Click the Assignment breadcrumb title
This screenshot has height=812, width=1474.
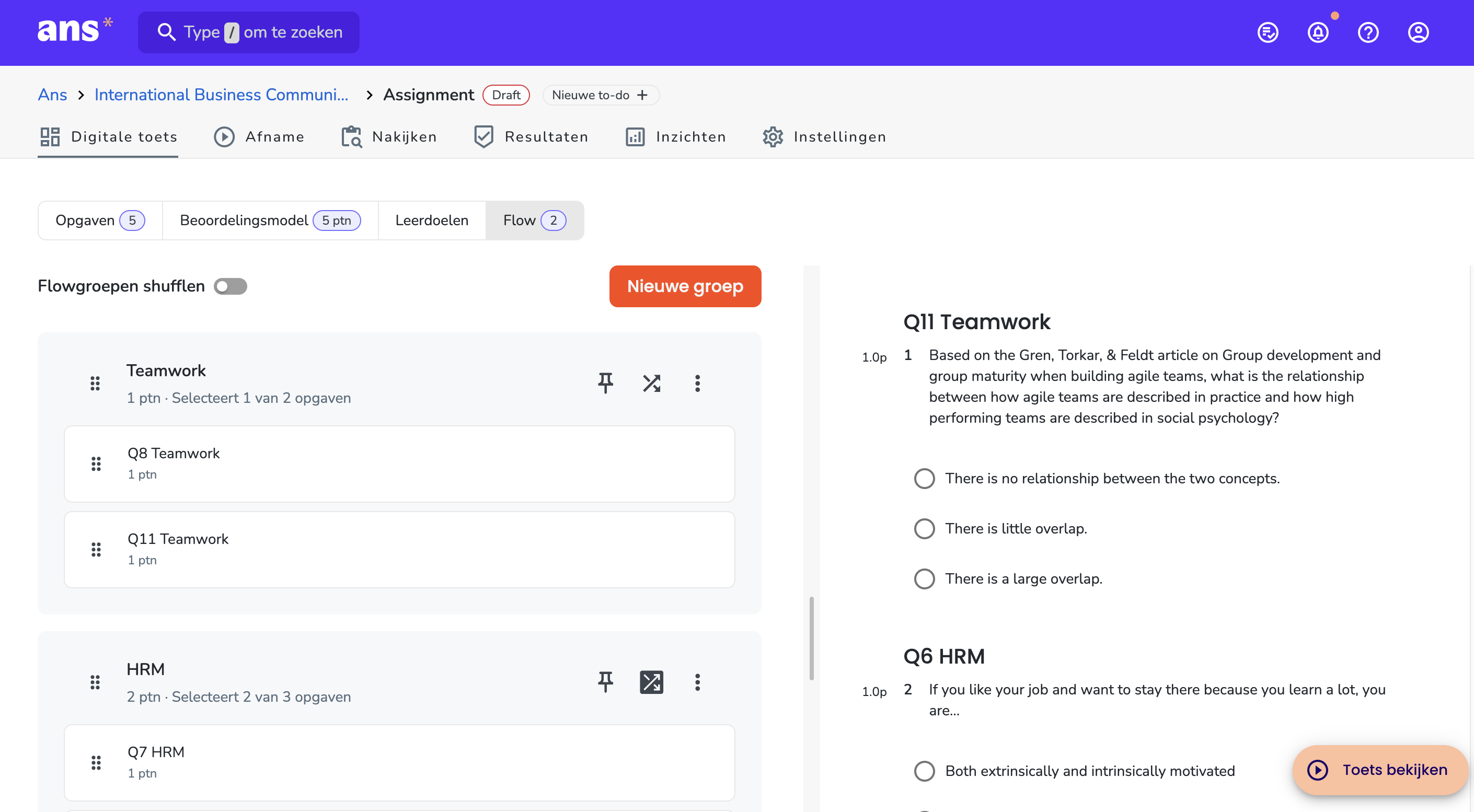point(429,95)
